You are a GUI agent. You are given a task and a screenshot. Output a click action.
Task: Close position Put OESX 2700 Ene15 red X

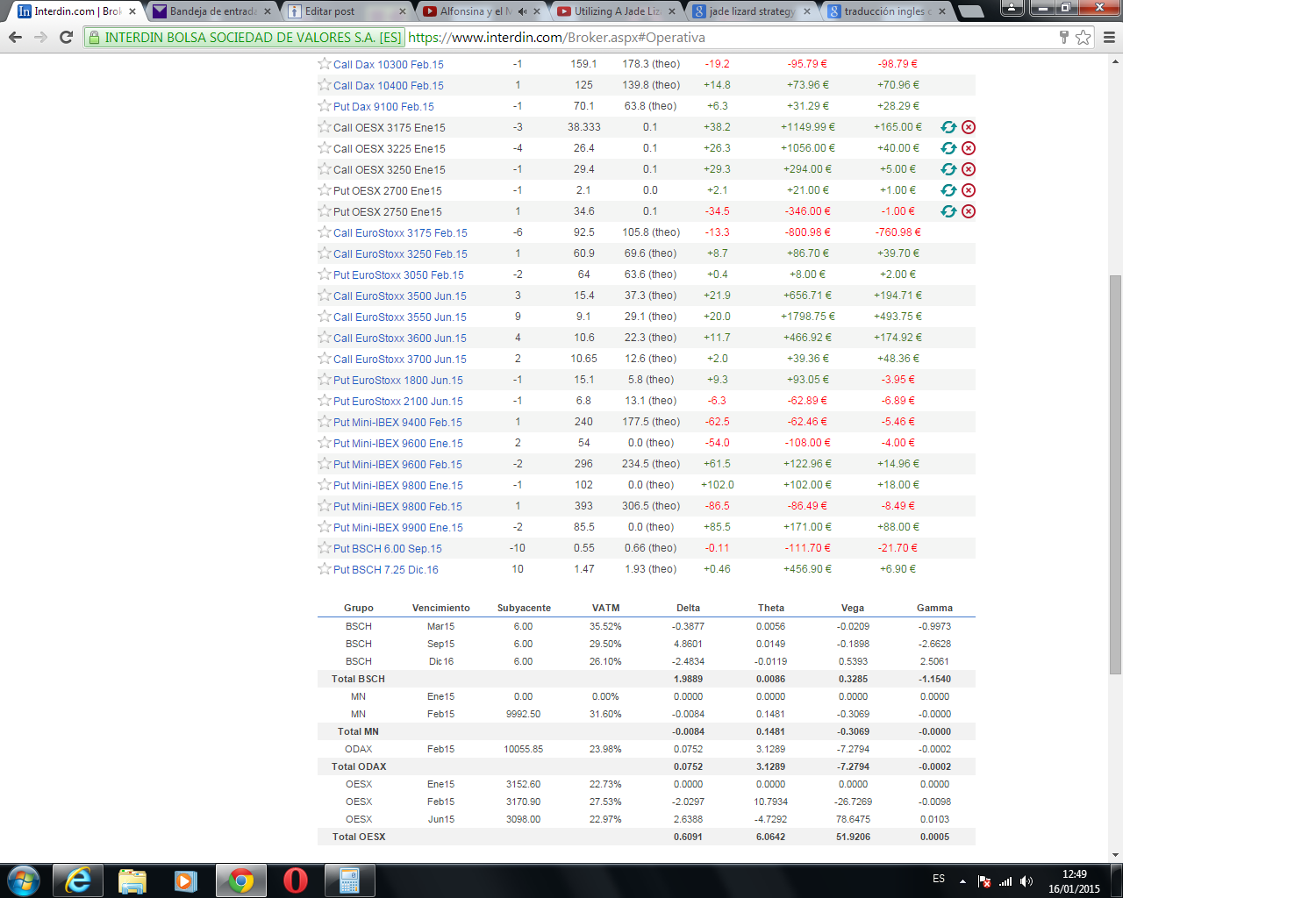tap(969, 190)
